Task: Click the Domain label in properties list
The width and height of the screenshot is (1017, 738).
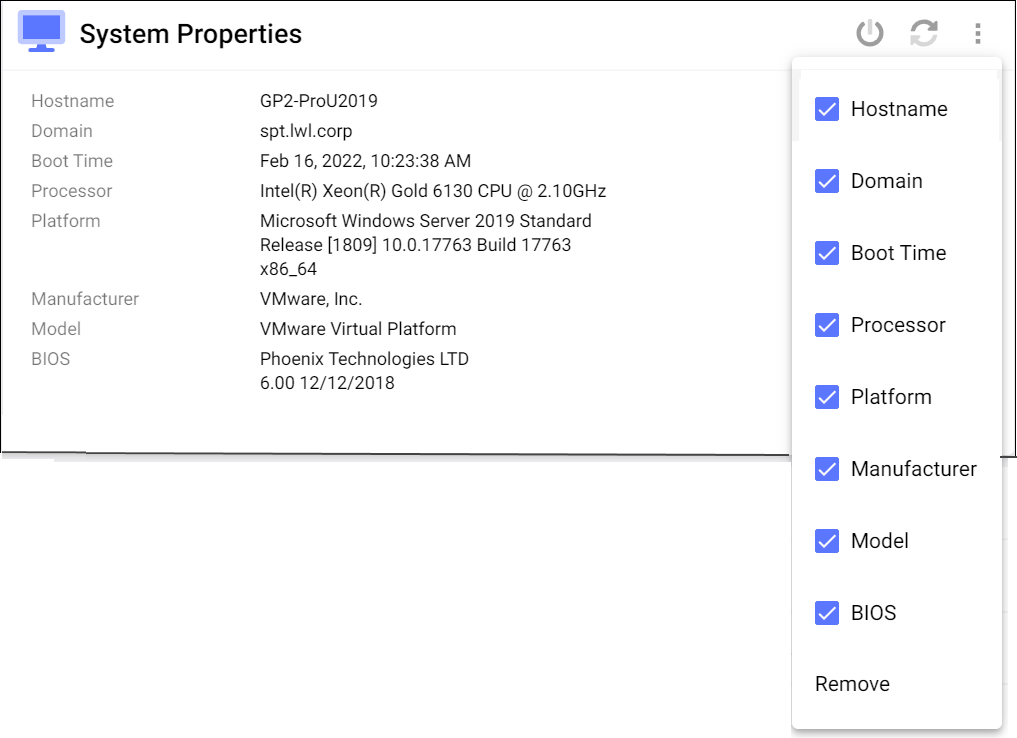Action: (62, 131)
